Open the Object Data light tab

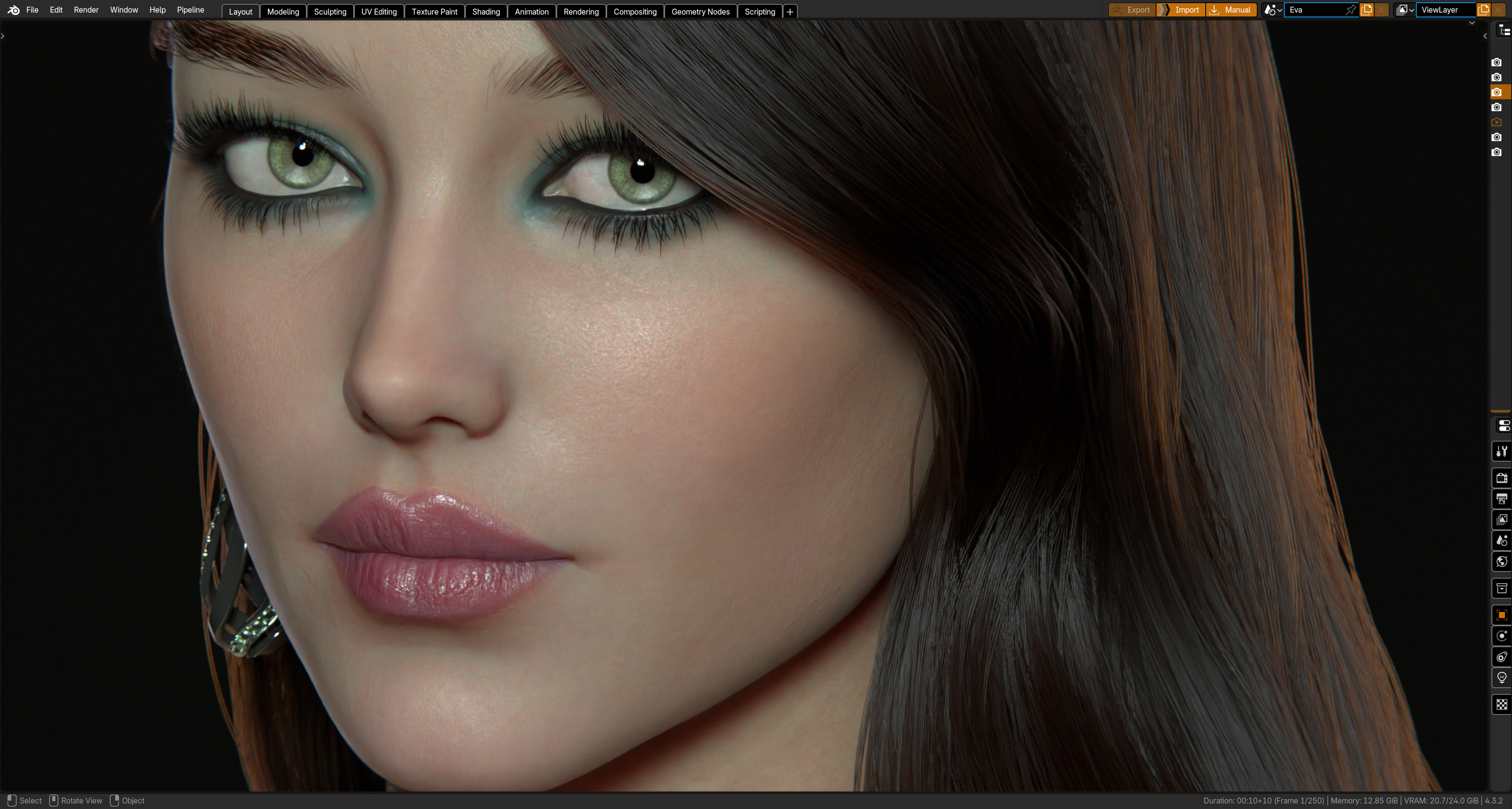tap(1501, 678)
